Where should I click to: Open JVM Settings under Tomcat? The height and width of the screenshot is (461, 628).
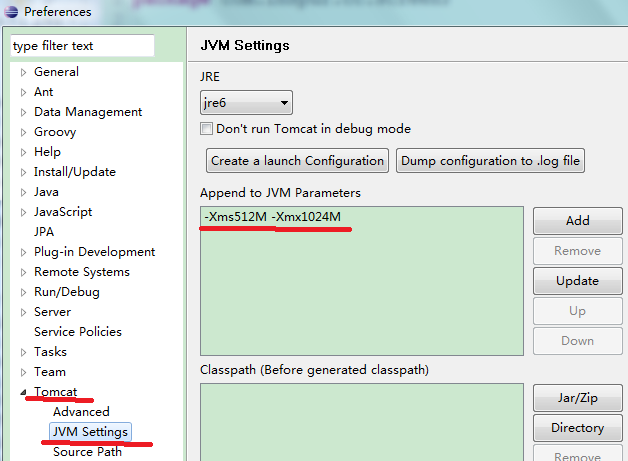[x=90, y=432]
